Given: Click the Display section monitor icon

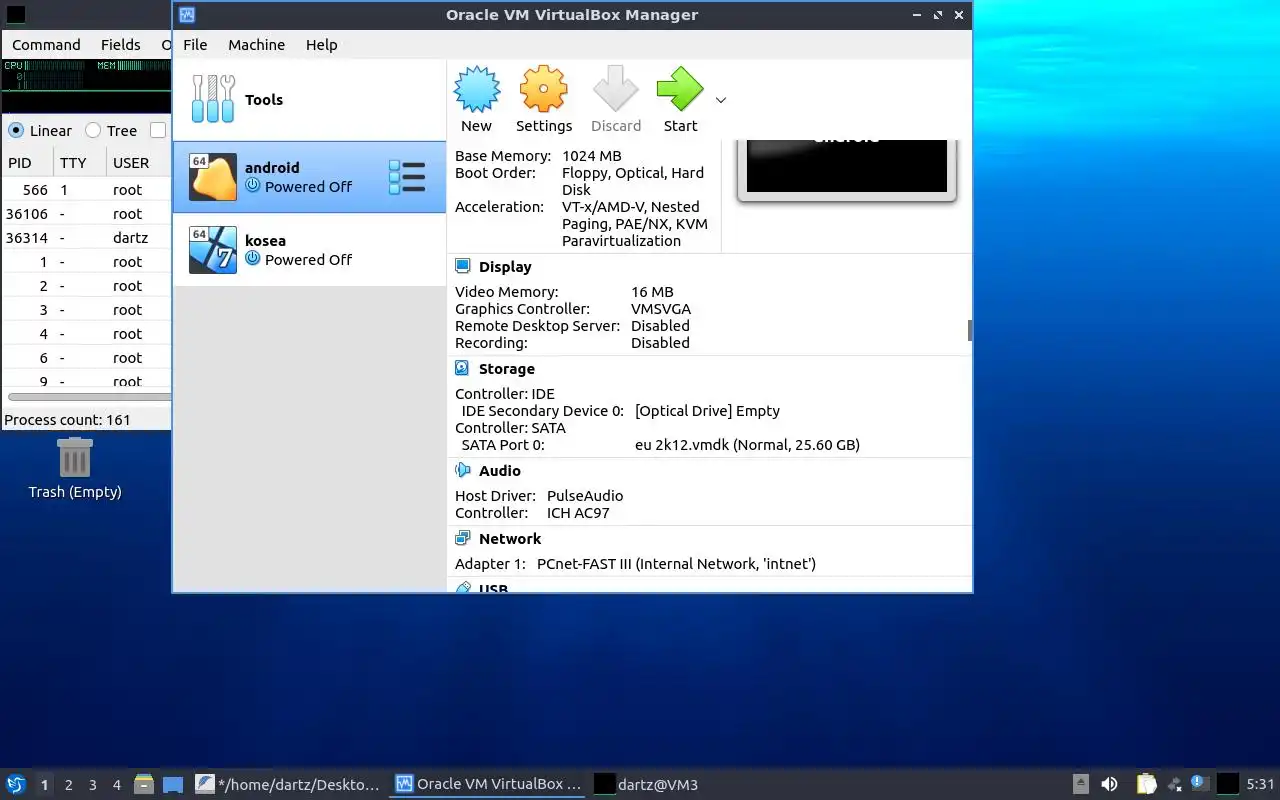Looking at the screenshot, I should pos(463,267).
